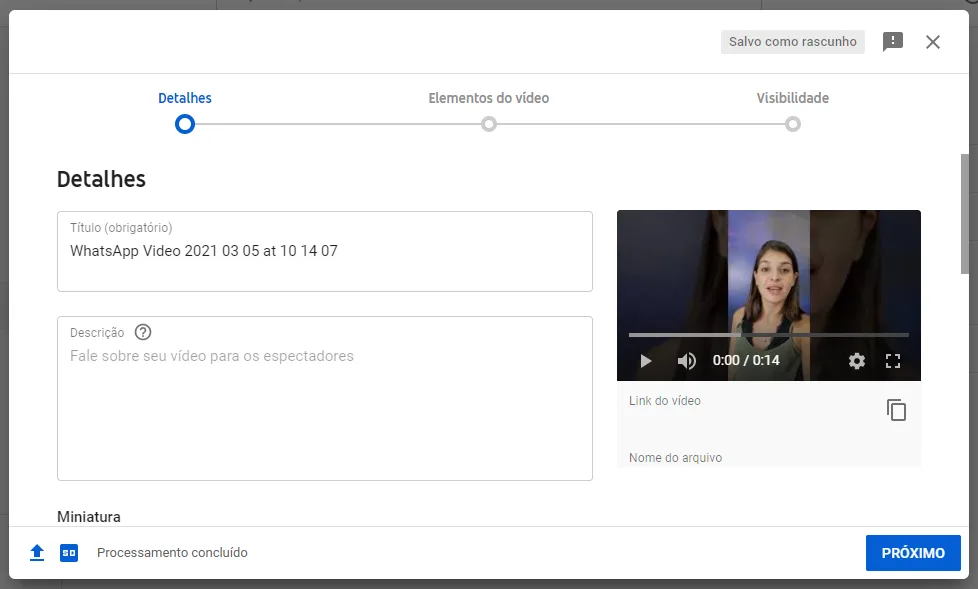This screenshot has height=589, width=978.
Task: Click the video progress bar
Action: (768, 335)
